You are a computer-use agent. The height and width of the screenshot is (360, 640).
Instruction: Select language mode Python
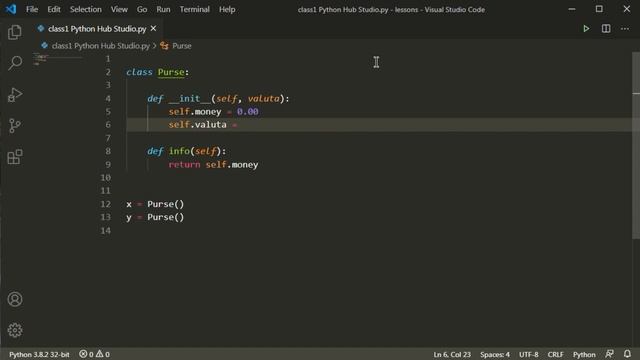click(584, 354)
